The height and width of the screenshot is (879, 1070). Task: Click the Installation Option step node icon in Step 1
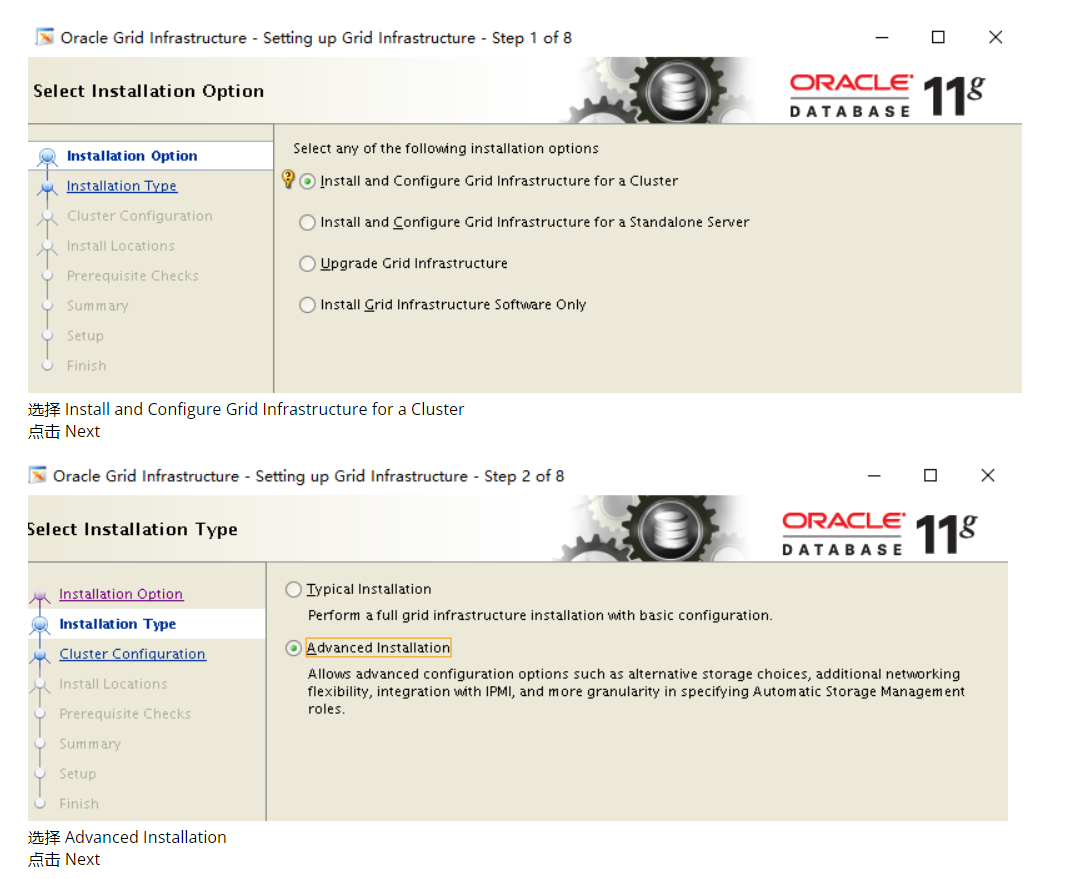(47, 157)
